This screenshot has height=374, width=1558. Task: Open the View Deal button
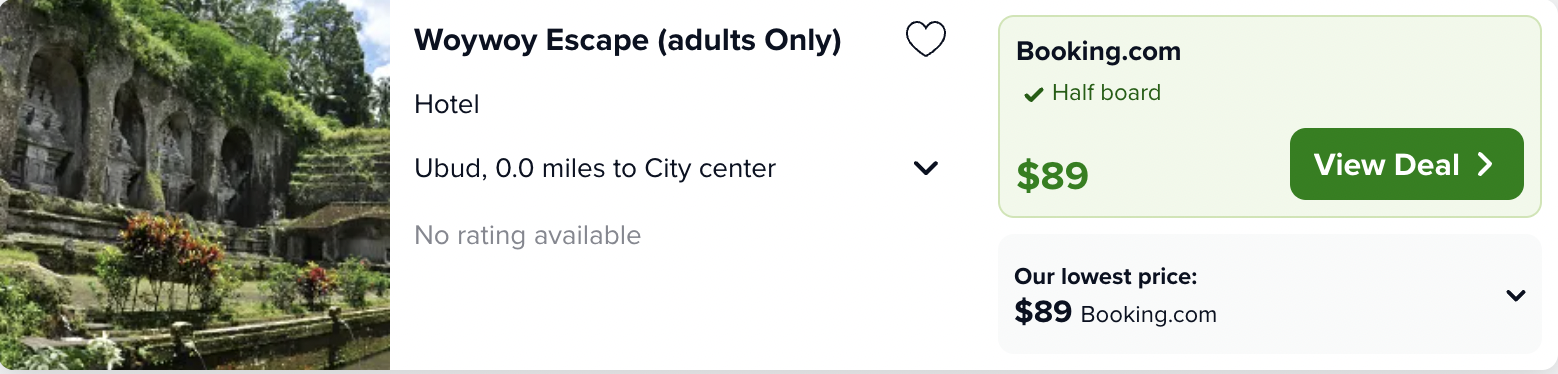coord(1406,164)
